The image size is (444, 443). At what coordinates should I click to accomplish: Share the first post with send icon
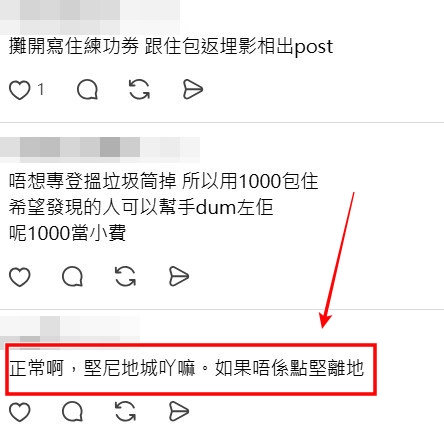point(193,89)
